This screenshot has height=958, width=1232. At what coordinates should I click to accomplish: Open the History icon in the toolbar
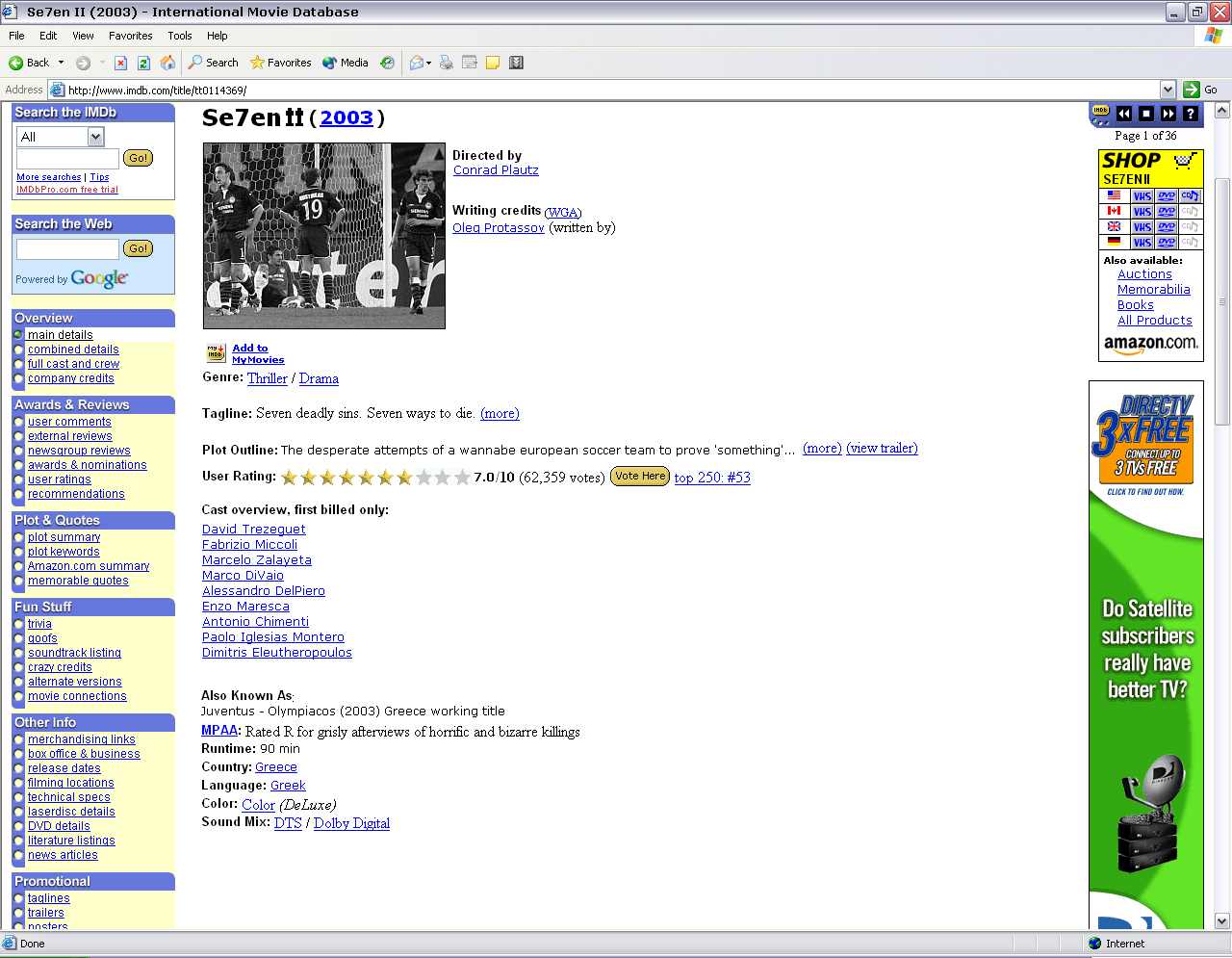click(x=387, y=63)
